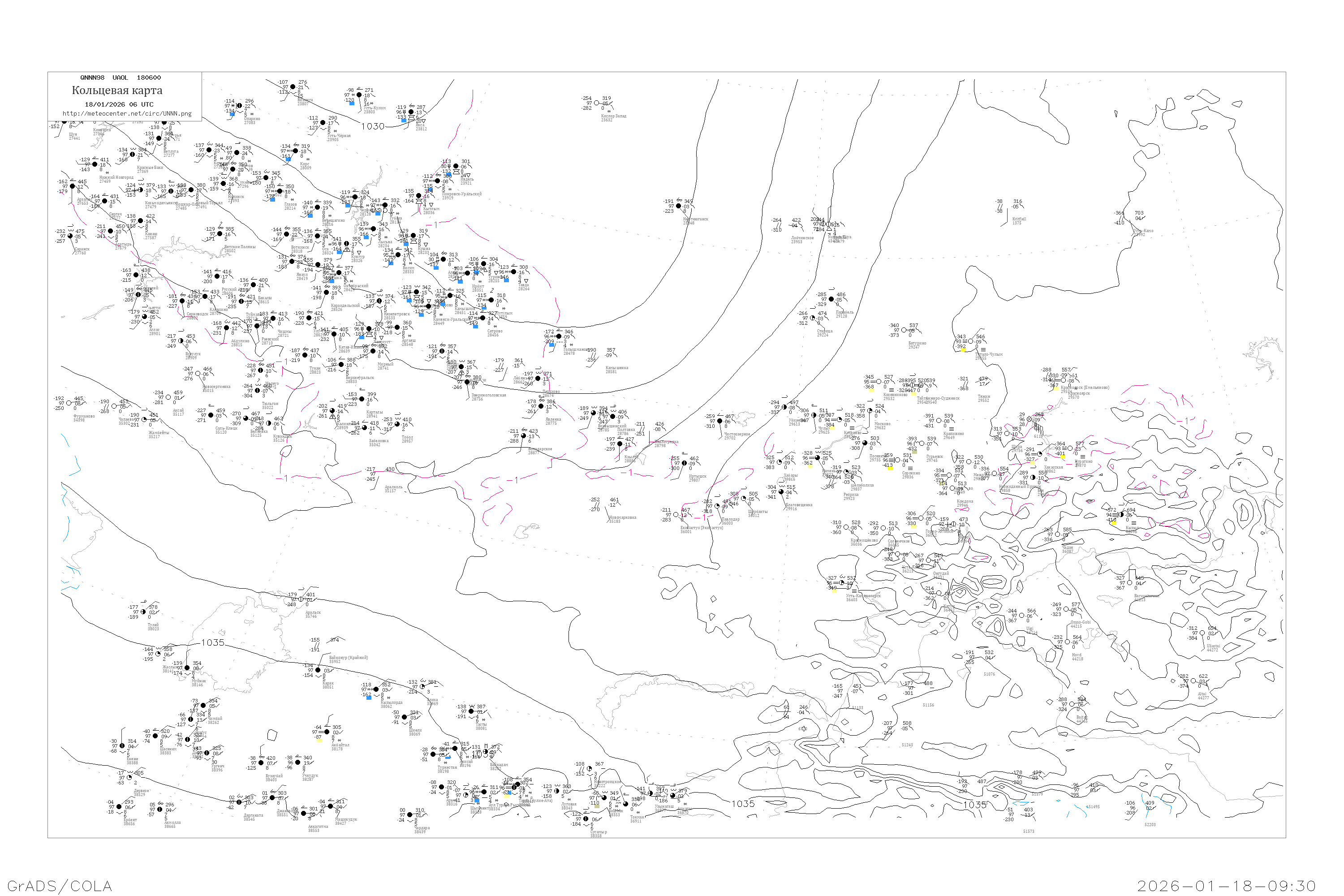
Task: Click the Акбайтал filled station circle
Action: [327, 732]
